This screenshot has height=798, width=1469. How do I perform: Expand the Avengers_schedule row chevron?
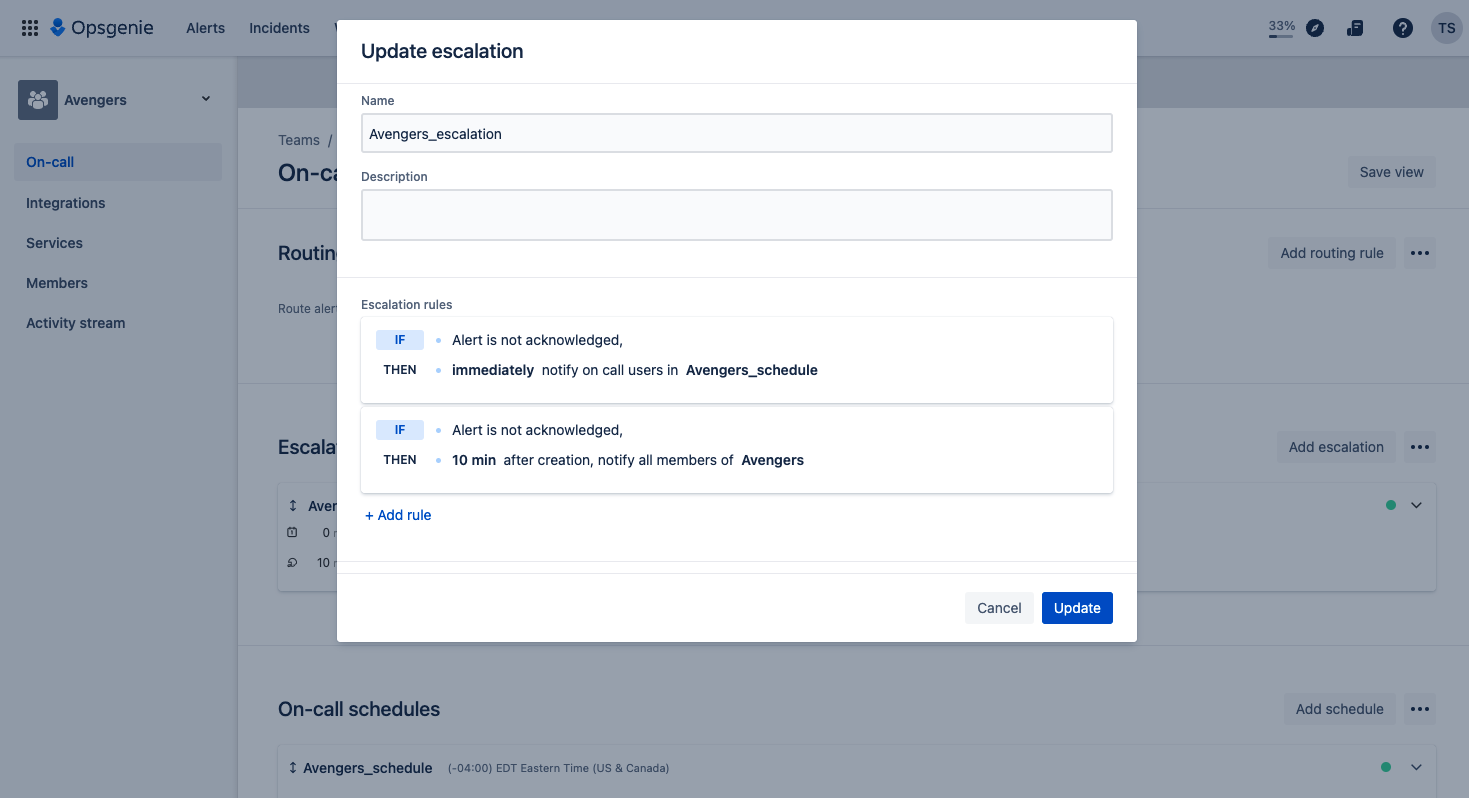[1415, 766]
